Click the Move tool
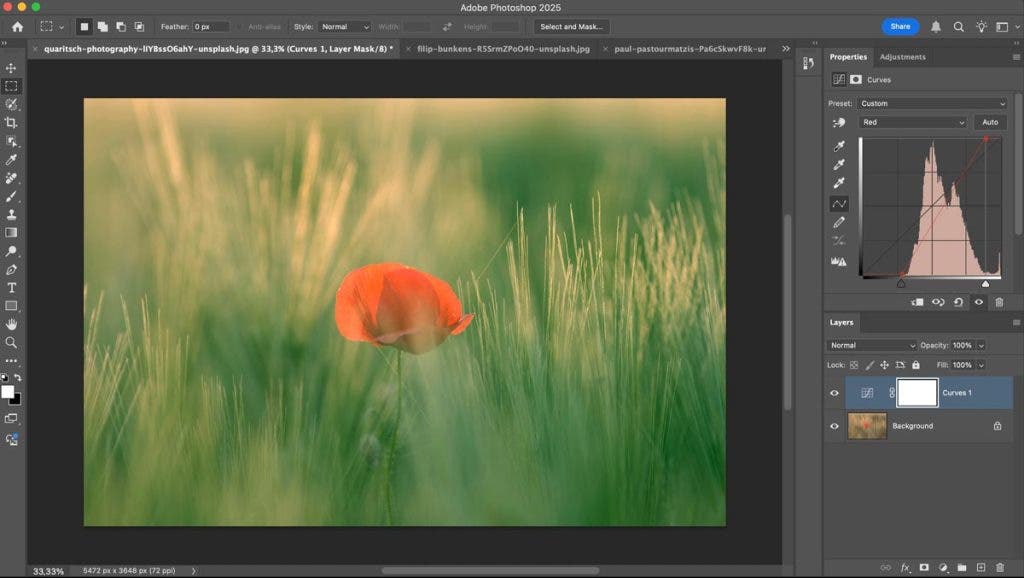The image size is (1024, 578). 11,68
